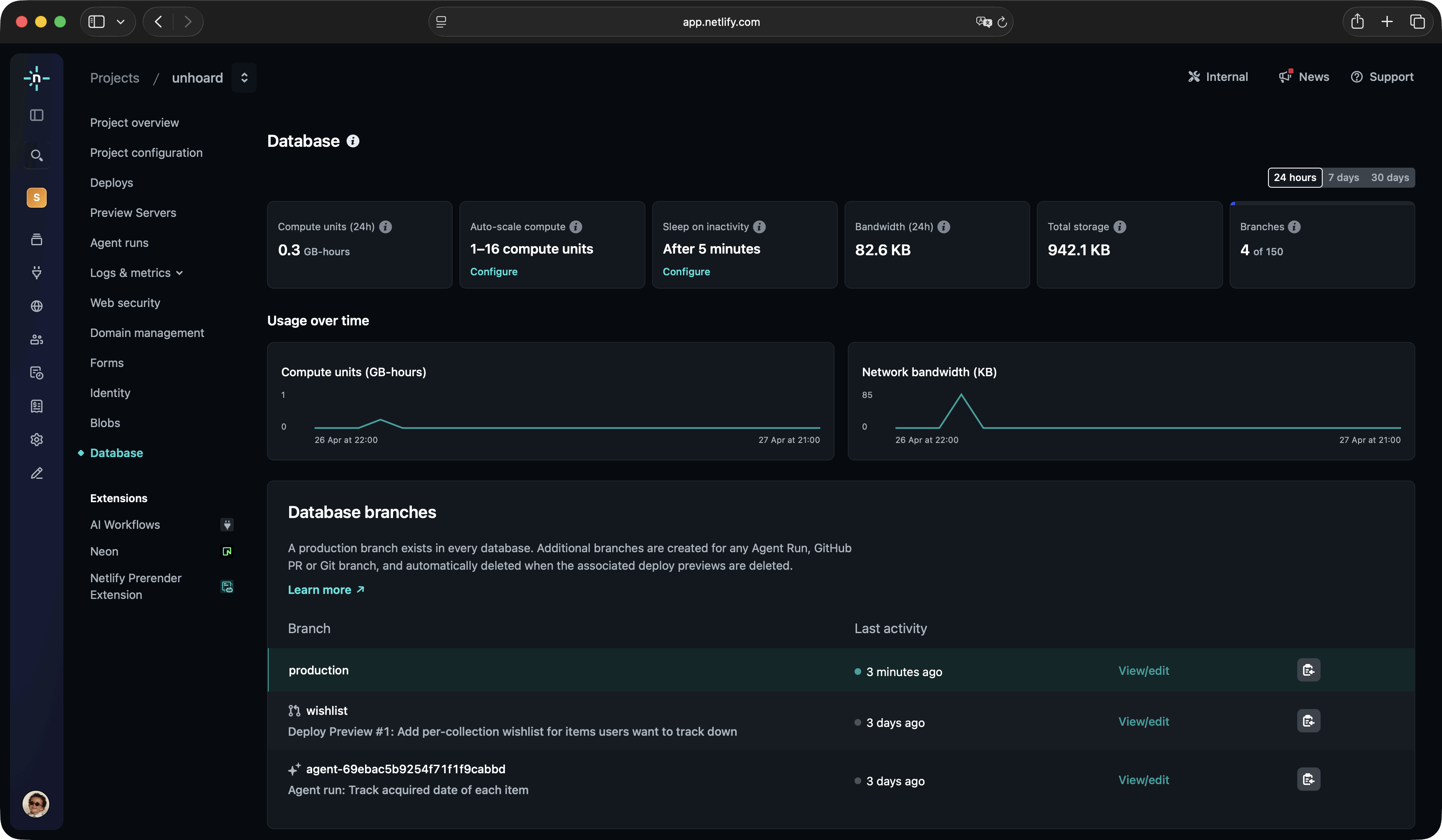Click the globe icon in left rail
This screenshot has width=1442, height=840.
[x=37, y=307]
